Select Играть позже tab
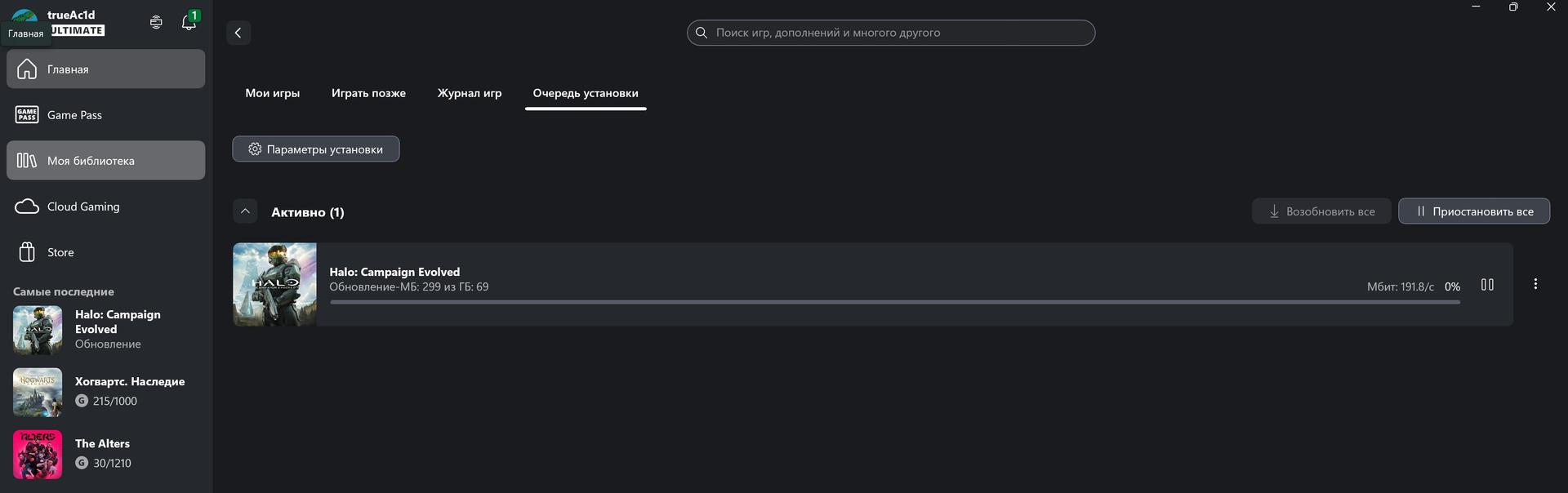The width and height of the screenshot is (1568, 493). (x=368, y=93)
